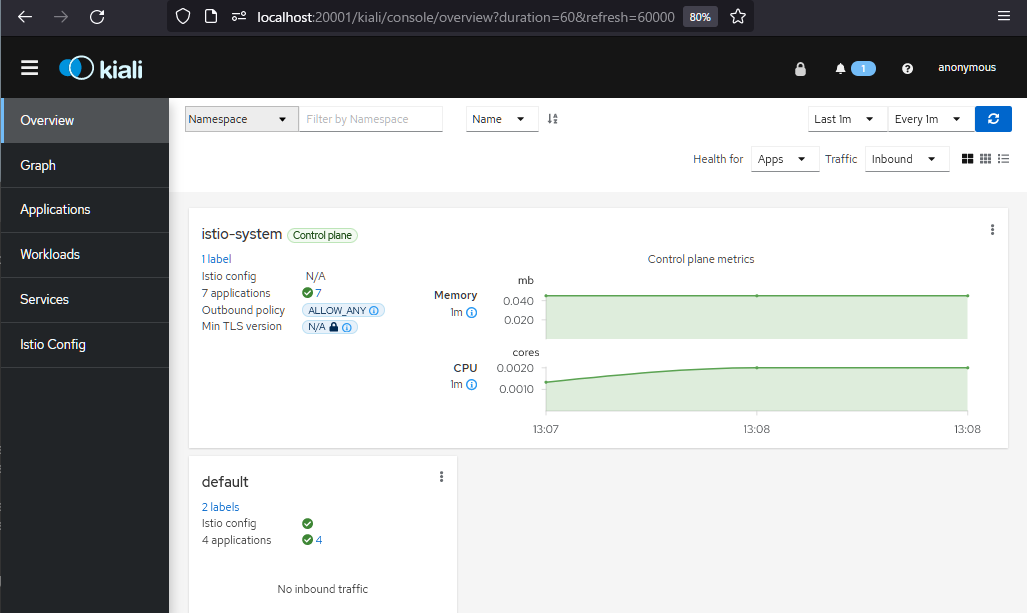
Task: Open Istio Config in the sidebar
Action: (53, 344)
